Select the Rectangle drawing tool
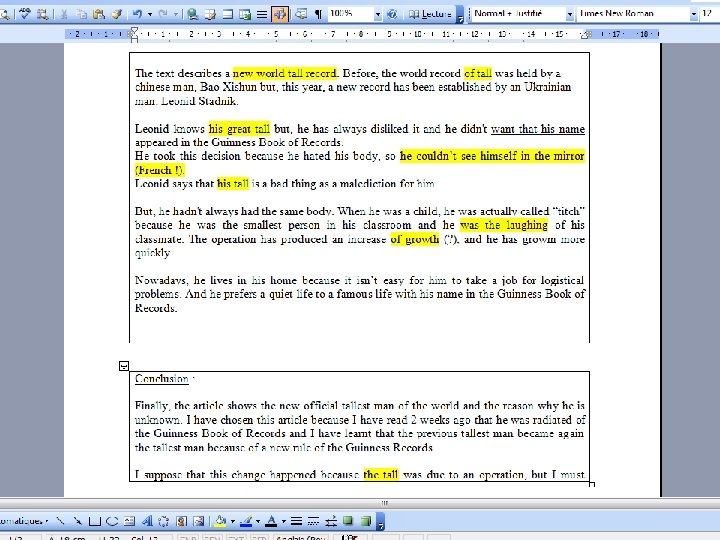The height and width of the screenshot is (540, 720). pyautogui.click(x=95, y=521)
